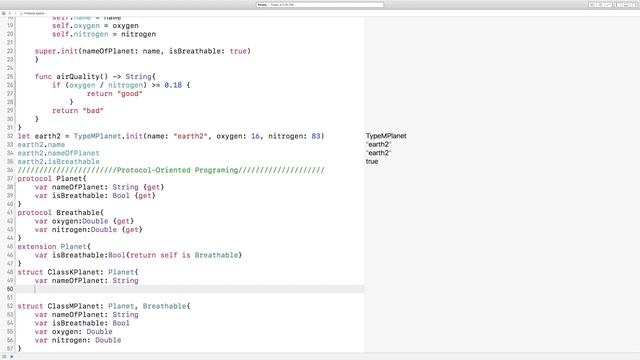Click the oxygen value 16 on line 32
640x360 pixels.
click(x=255, y=136)
